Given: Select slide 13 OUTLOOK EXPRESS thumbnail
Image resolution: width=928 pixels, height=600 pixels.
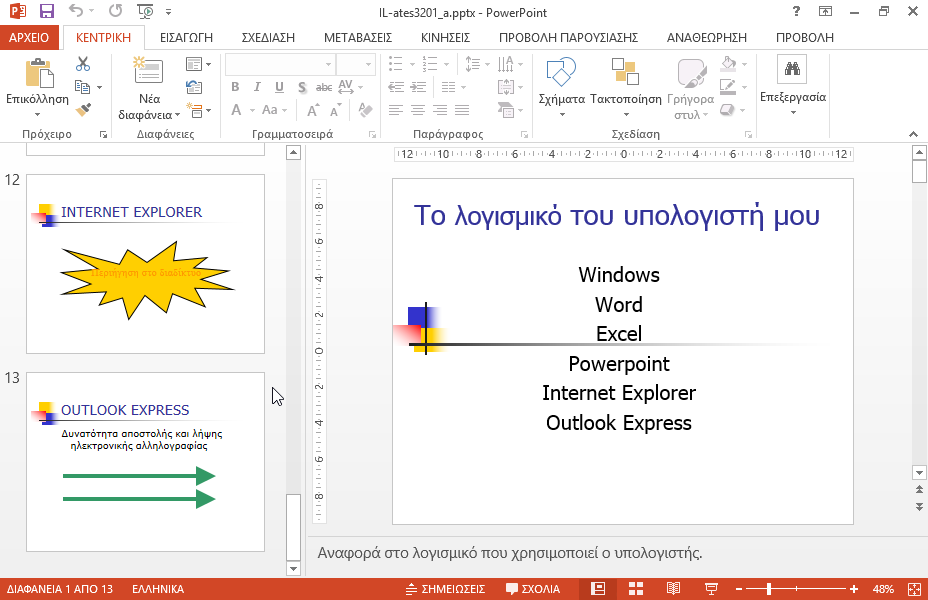Looking at the screenshot, I should (x=146, y=462).
